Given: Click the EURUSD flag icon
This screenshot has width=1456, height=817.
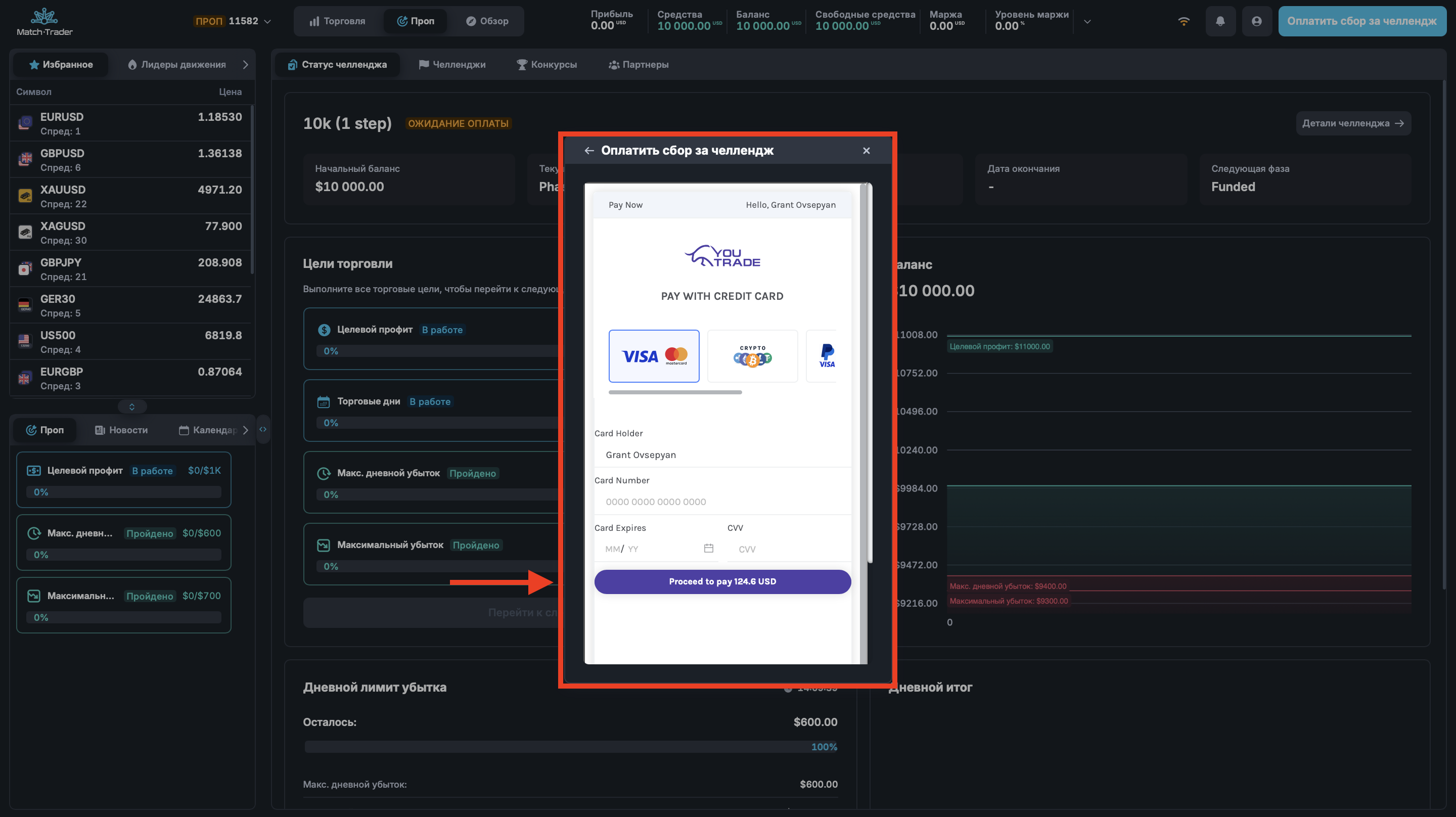Looking at the screenshot, I should coord(25,123).
